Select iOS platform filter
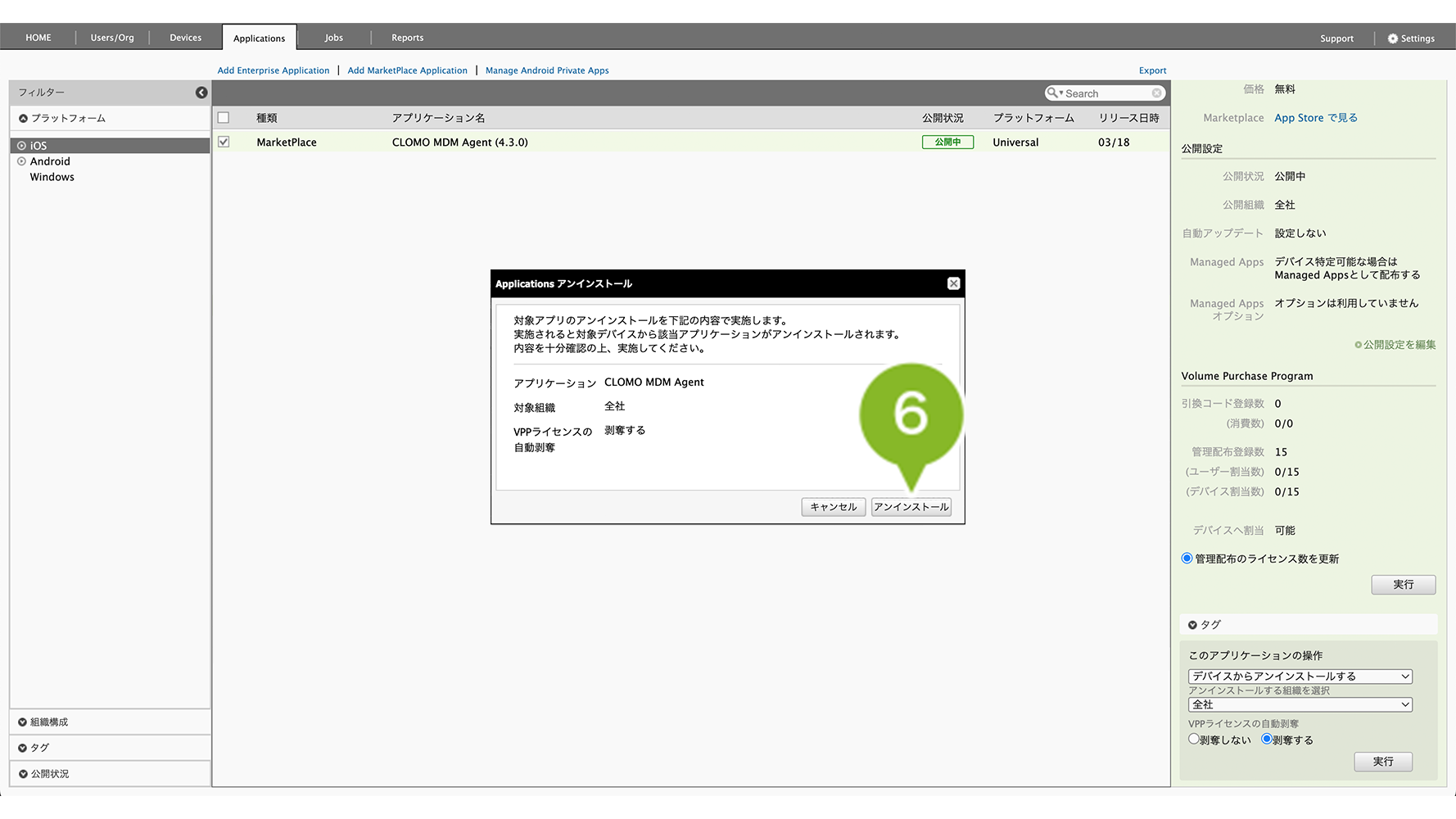Image resolution: width=1456 pixels, height=819 pixels. 110,146
